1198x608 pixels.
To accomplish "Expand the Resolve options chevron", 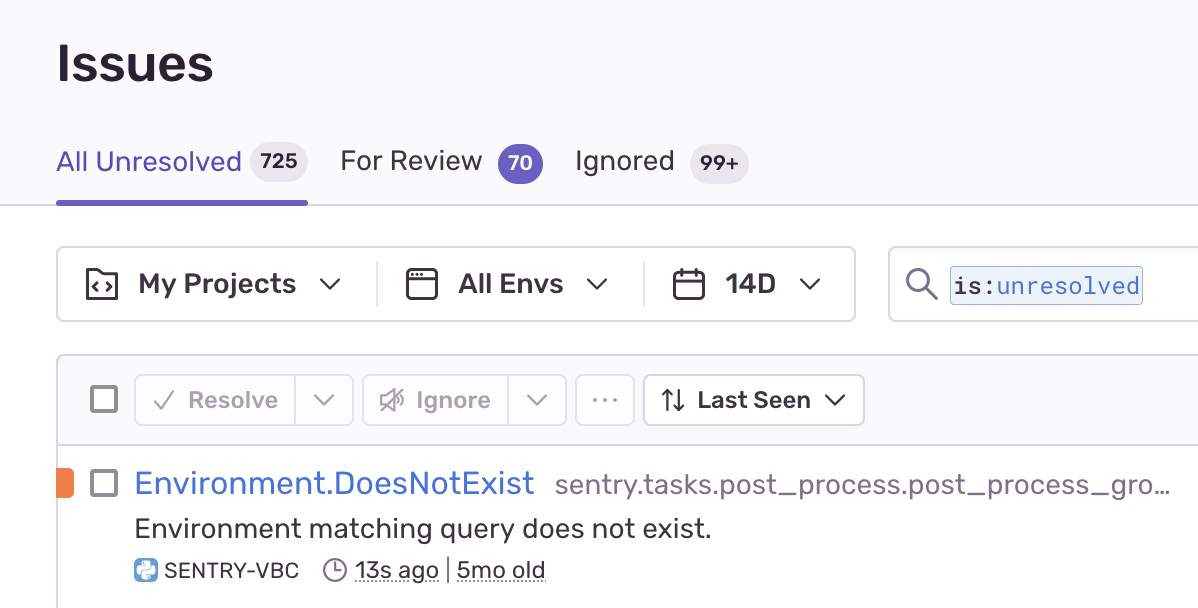I will point(324,399).
